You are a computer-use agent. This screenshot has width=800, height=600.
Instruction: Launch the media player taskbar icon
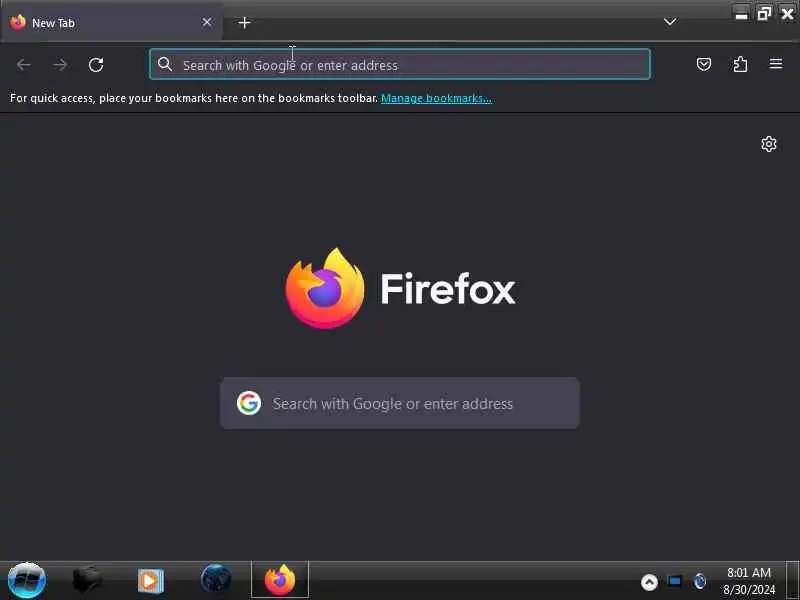tap(151, 581)
